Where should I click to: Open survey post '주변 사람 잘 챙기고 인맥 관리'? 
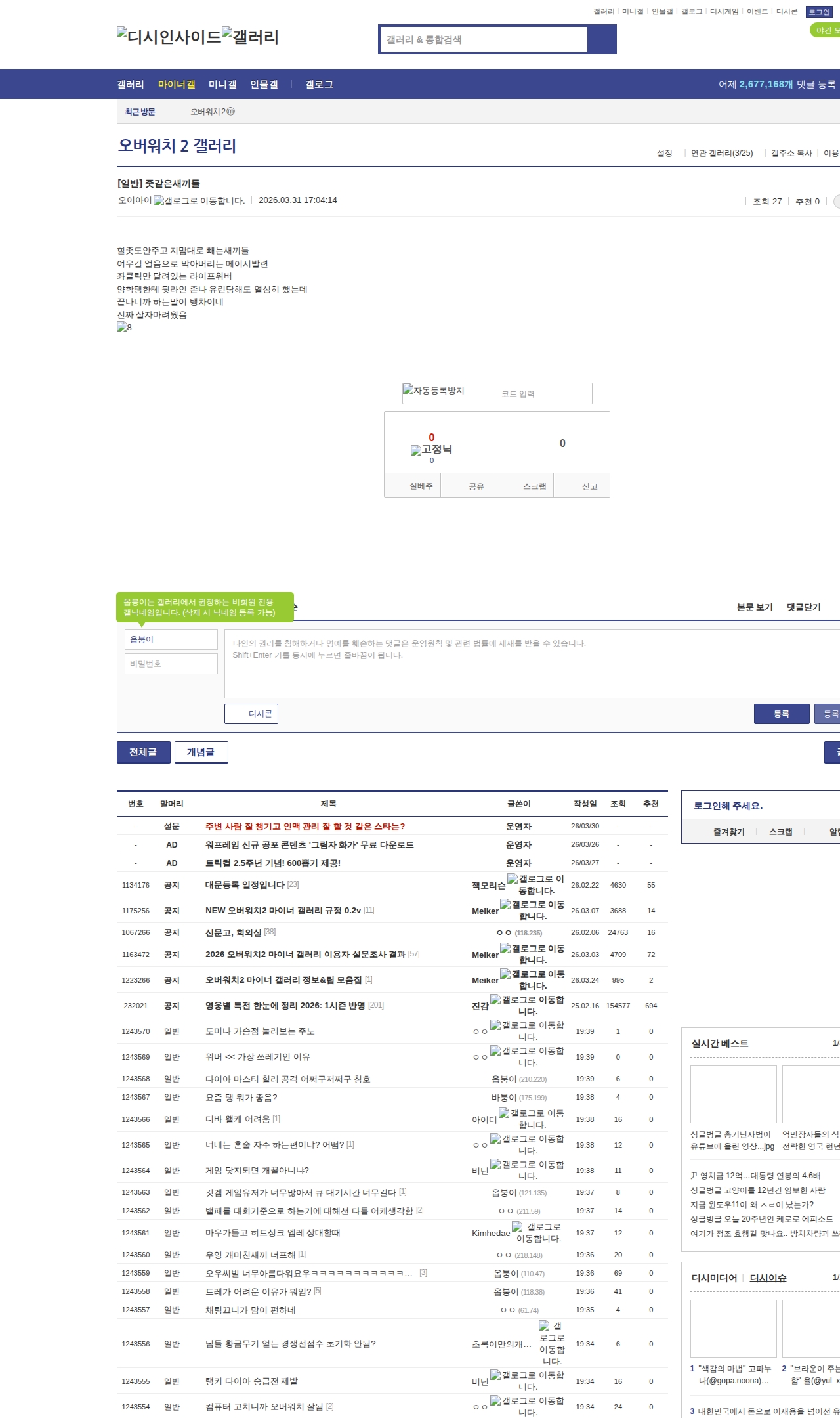point(305,827)
